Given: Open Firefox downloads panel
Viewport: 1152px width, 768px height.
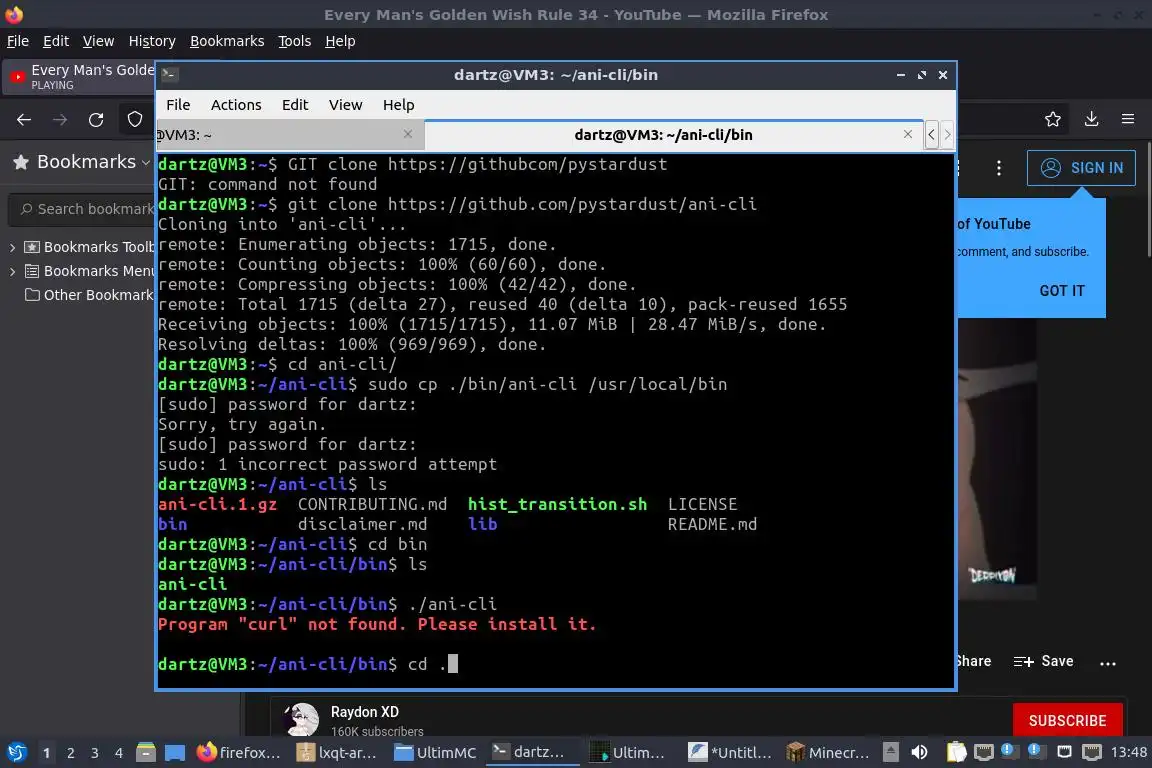Looking at the screenshot, I should click(x=1091, y=119).
